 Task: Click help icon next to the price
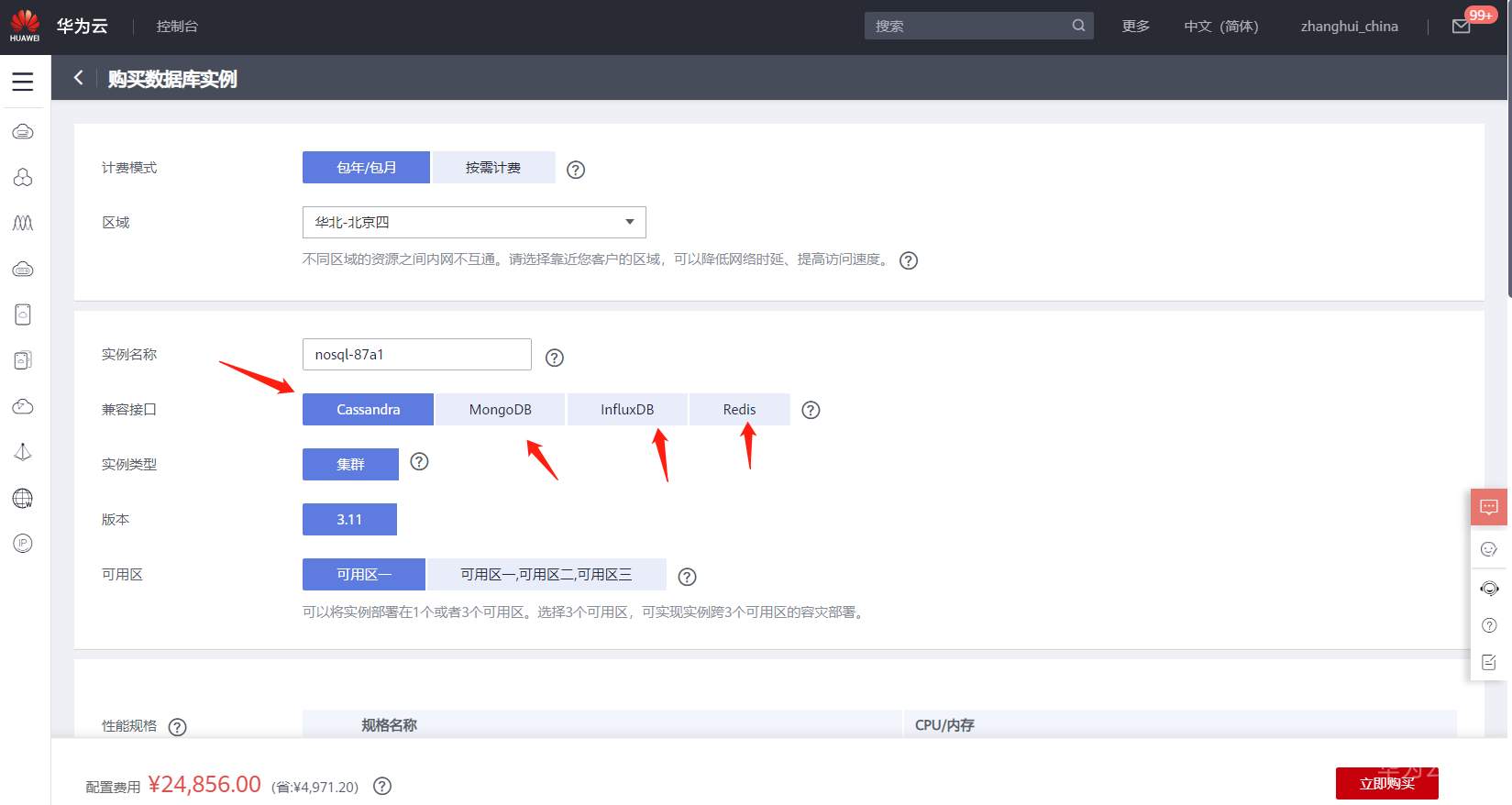tap(382, 786)
